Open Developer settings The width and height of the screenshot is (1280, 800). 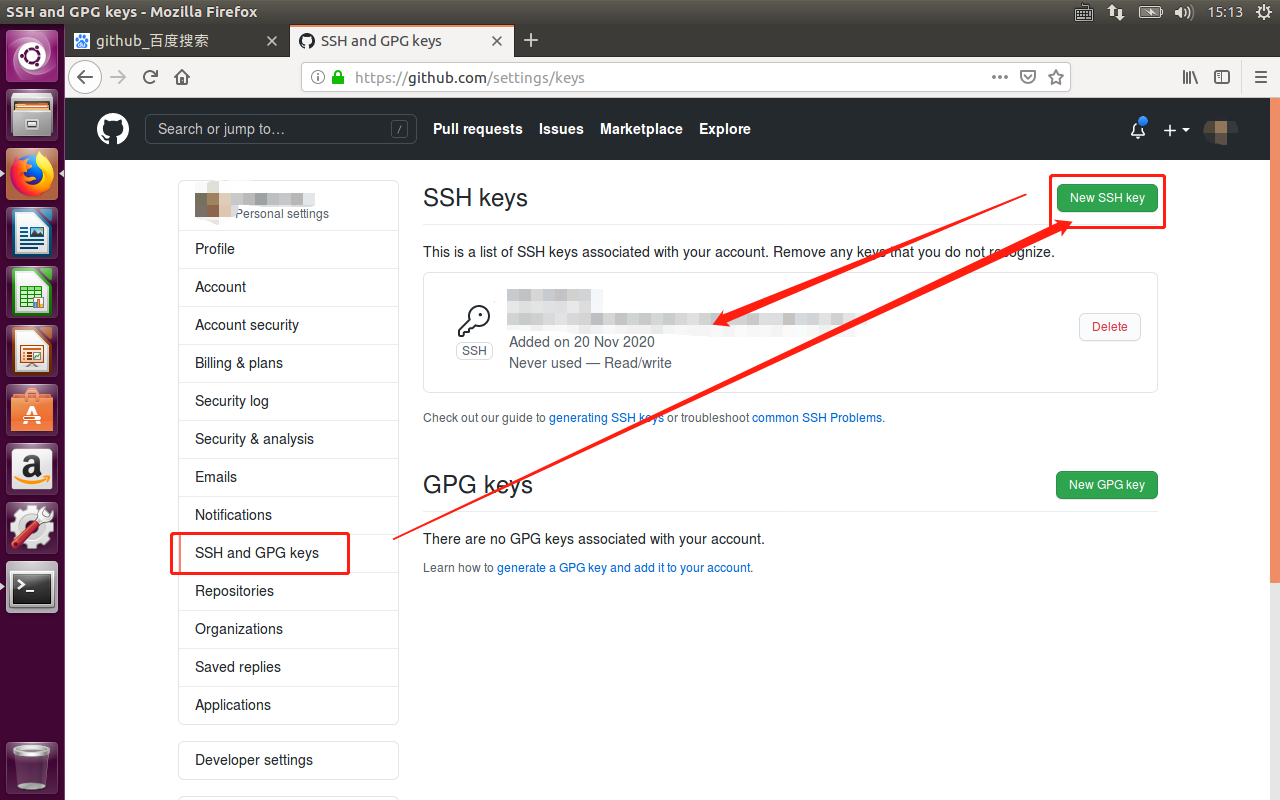click(x=288, y=760)
